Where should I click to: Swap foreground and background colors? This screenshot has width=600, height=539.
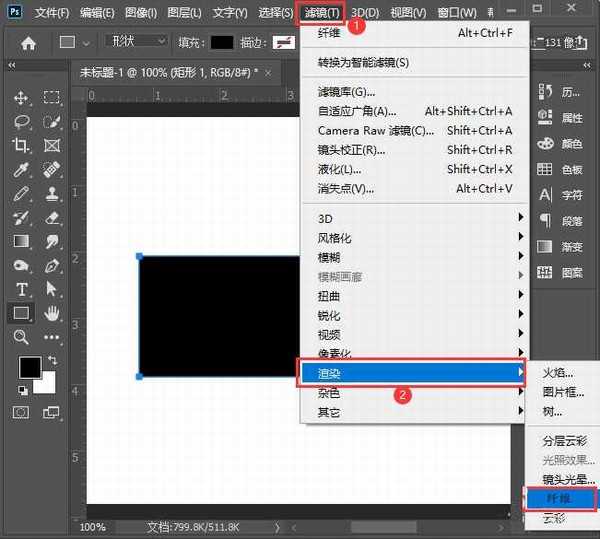(52, 359)
